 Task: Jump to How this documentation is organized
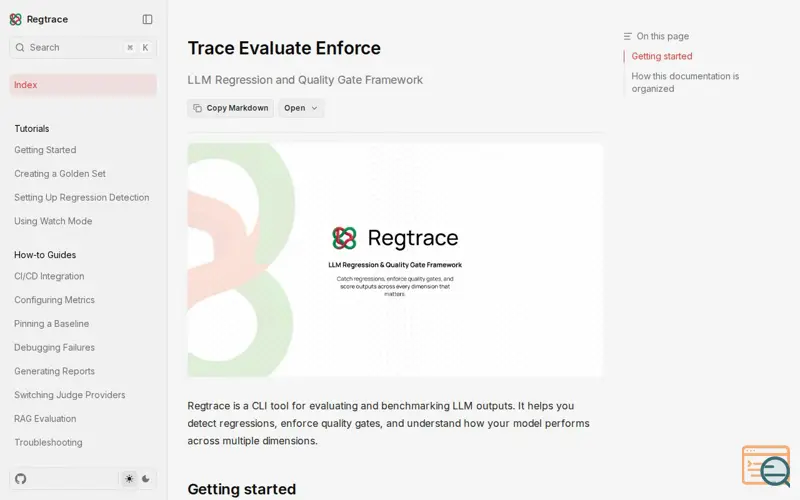685,82
